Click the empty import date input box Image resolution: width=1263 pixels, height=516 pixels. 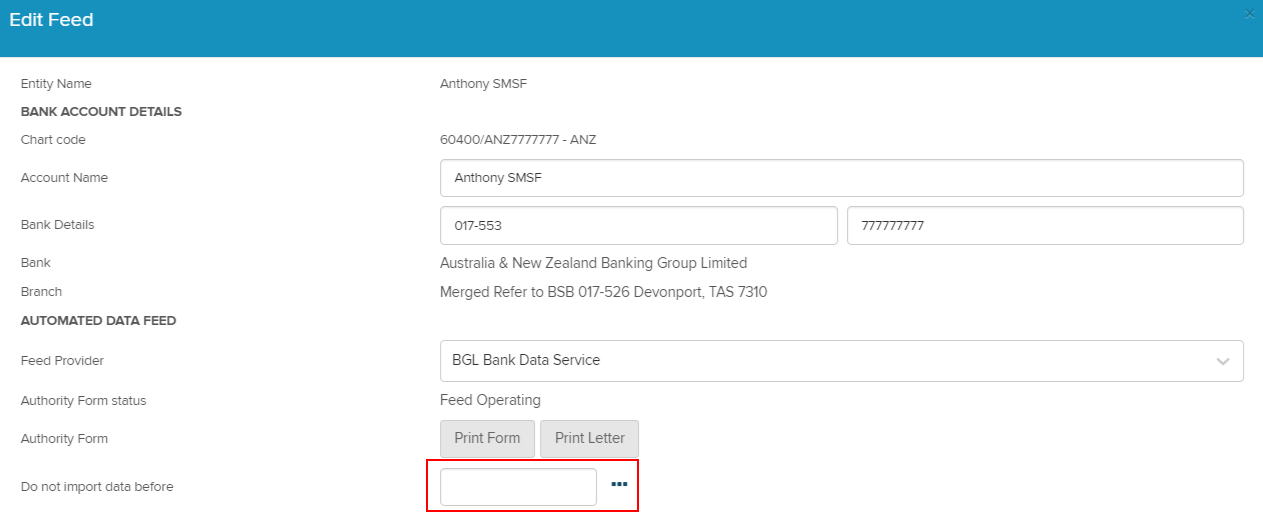click(518, 487)
